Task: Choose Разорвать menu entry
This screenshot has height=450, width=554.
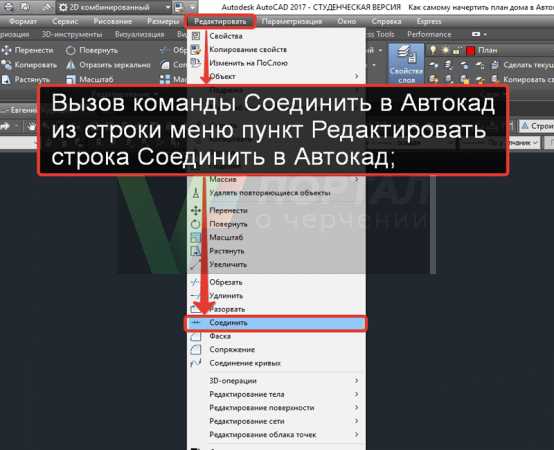Action: click(x=276, y=309)
